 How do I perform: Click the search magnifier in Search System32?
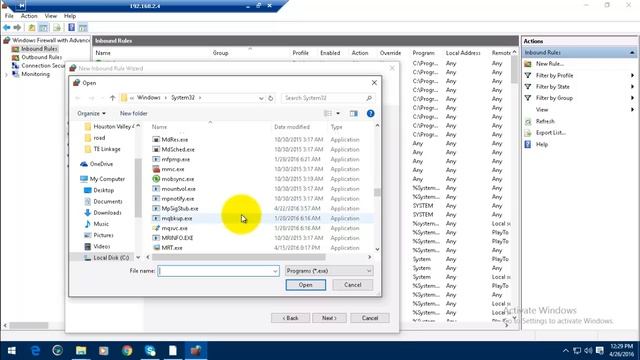click(369, 98)
